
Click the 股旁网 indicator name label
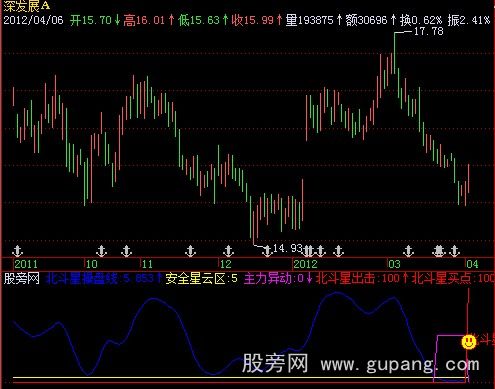[21, 278]
